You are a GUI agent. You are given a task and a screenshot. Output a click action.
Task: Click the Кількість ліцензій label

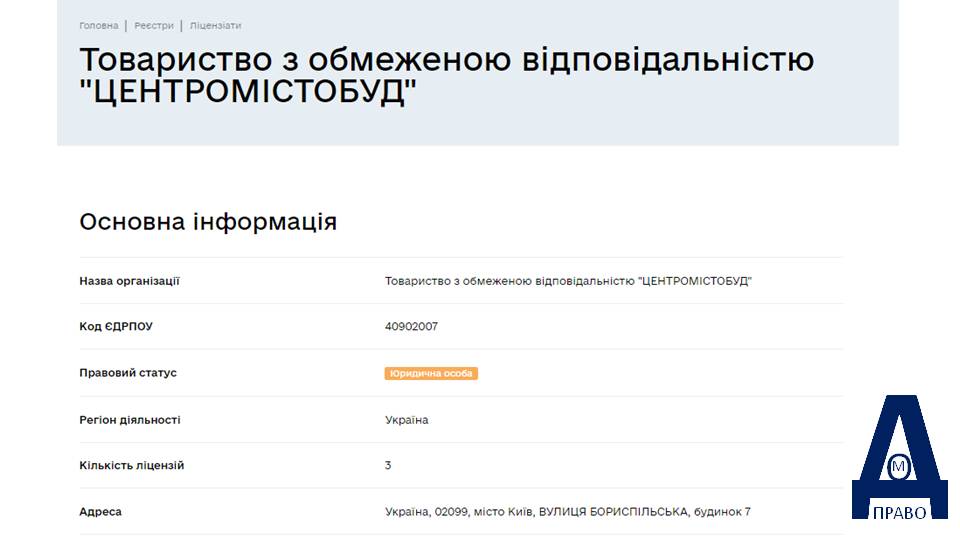132,465
